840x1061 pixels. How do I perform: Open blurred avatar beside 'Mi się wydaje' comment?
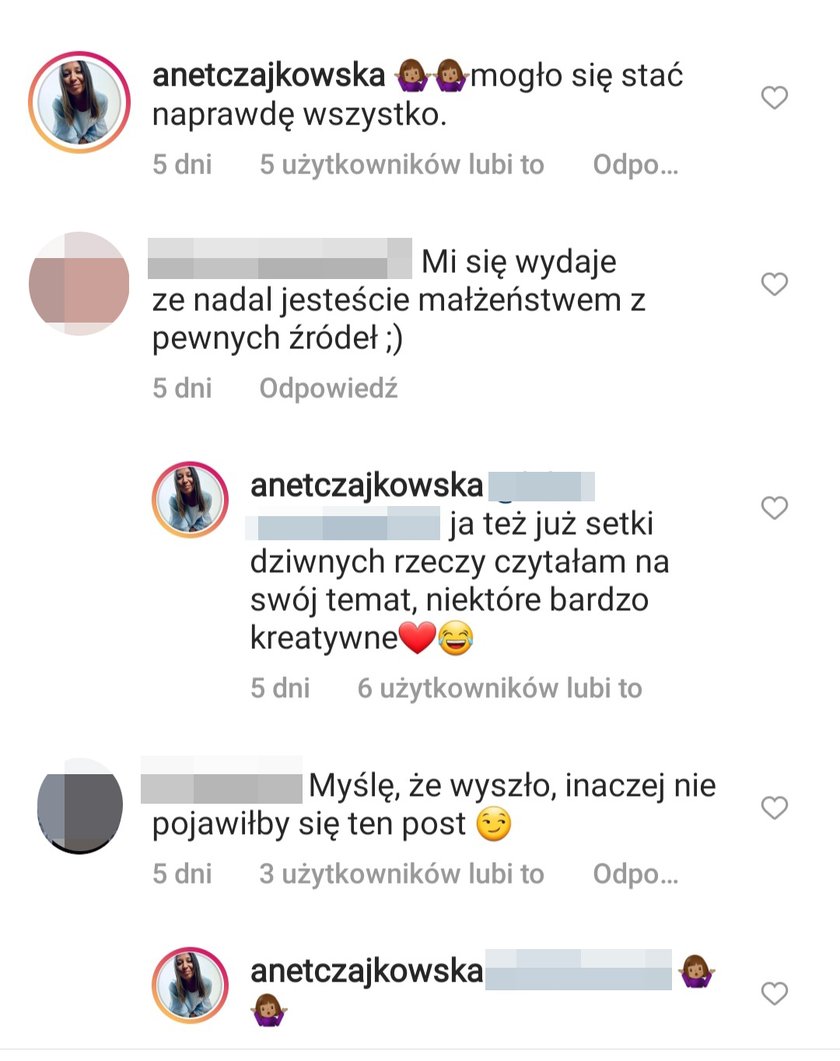pyautogui.click(x=79, y=284)
